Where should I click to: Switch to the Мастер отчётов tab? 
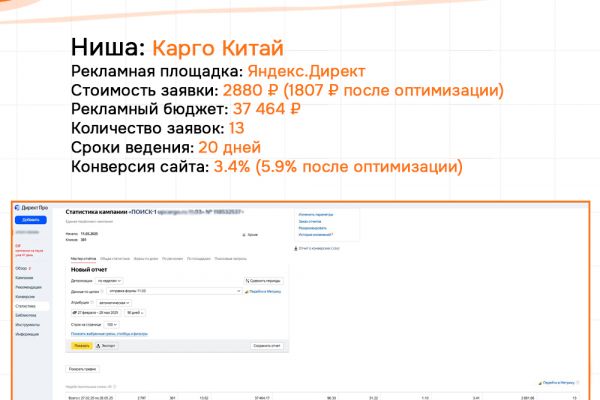point(83,259)
